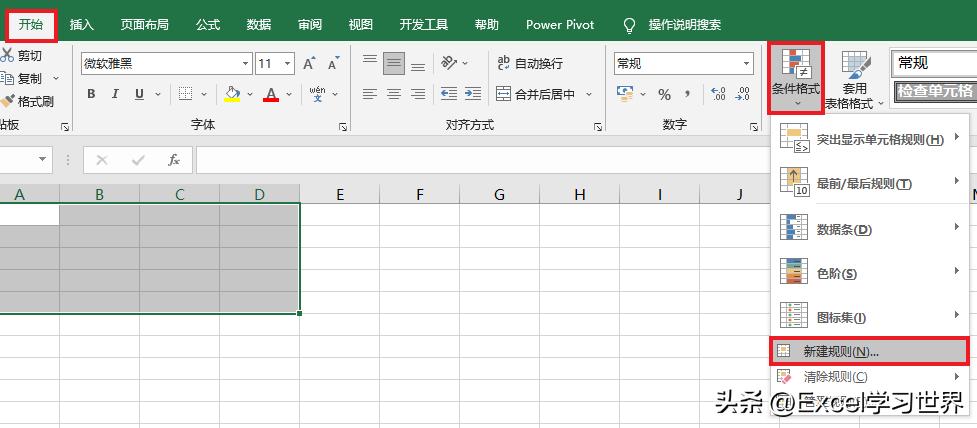The height and width of the screenshot is (428, 977).
Task: Click the decrease indent icon
Action: pos(449,94)
